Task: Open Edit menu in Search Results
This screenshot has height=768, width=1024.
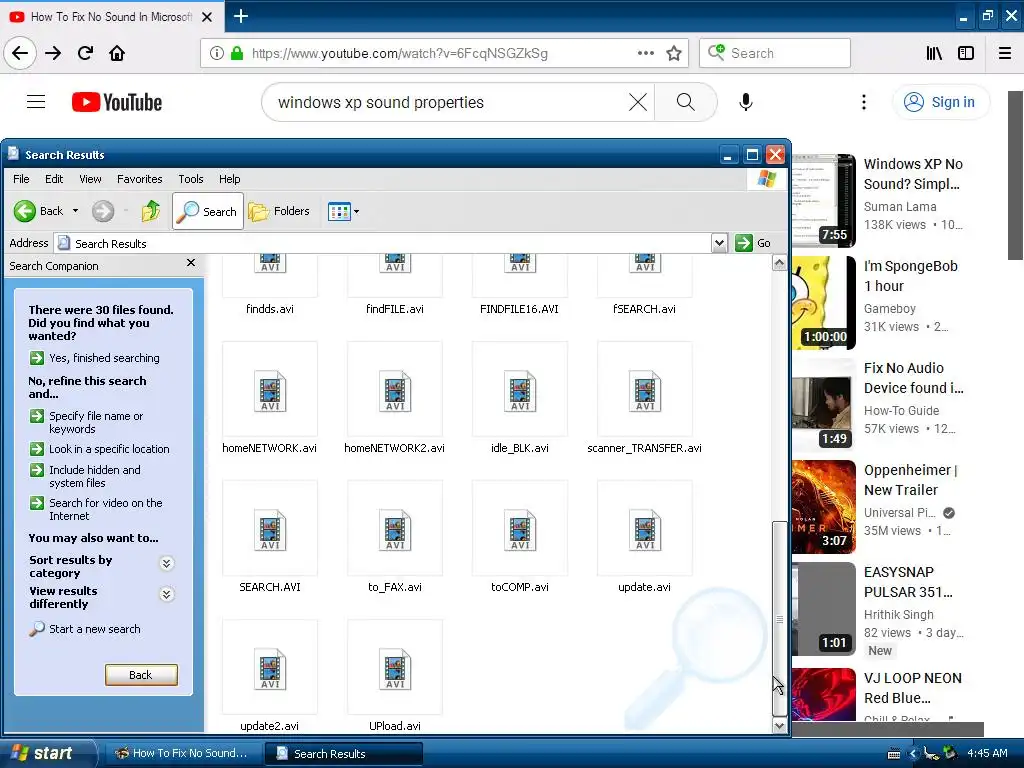Action: (x=54, y=179)
